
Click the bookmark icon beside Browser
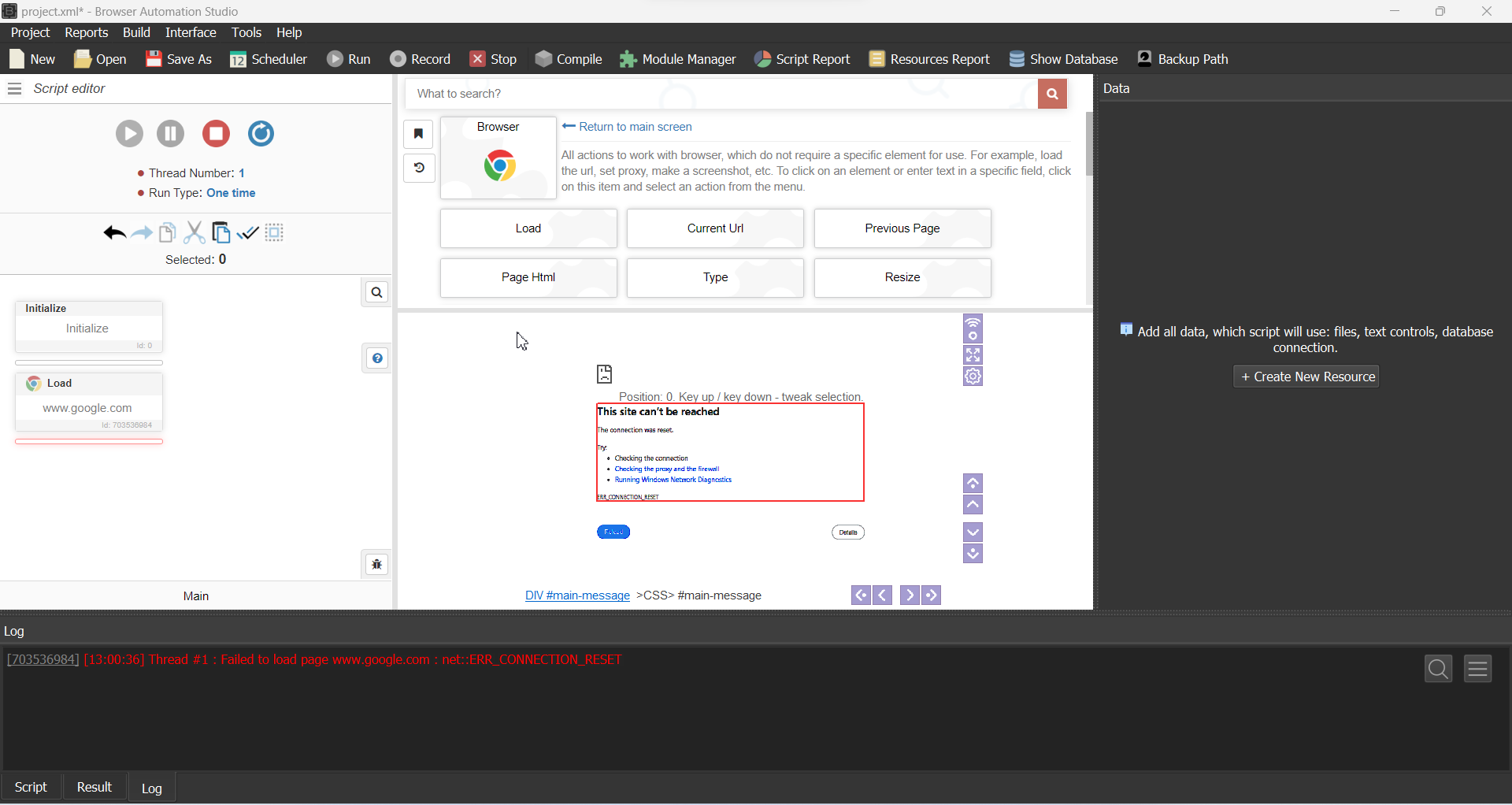coord(419,134)
